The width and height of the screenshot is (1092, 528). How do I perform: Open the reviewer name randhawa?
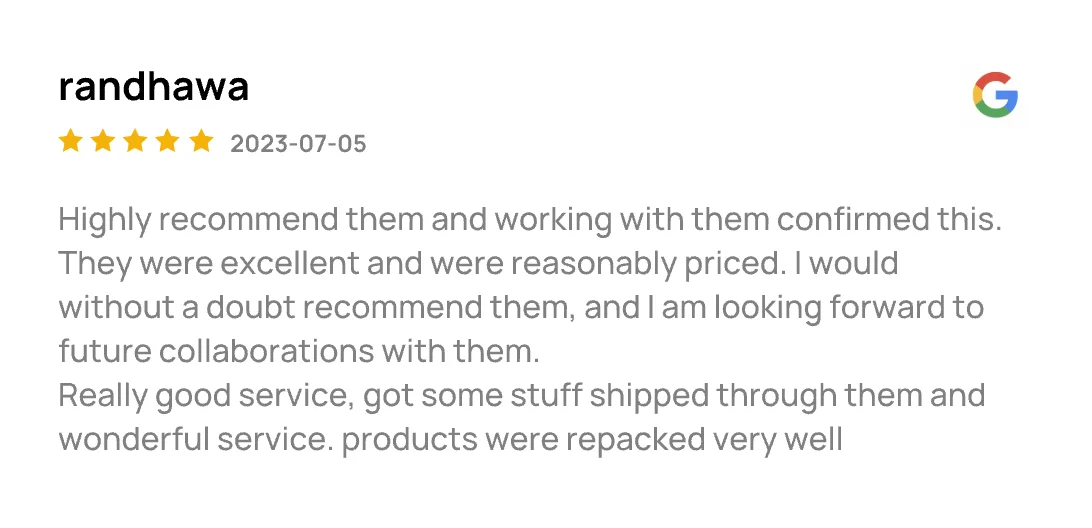[153, 87]
